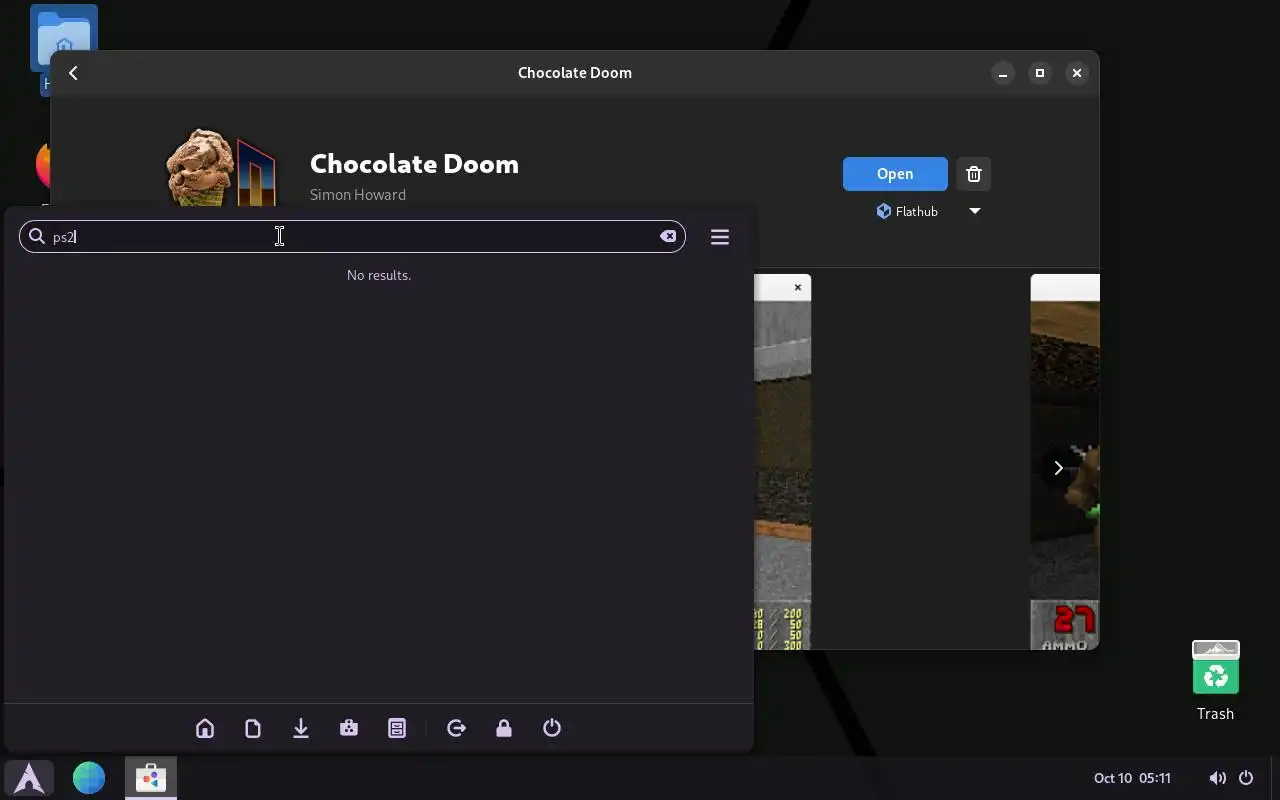Viewport: 1280px width, 800px height.
Task: Click the ps2 search input field
Action: pyautogui.click(x=352, y=236)
